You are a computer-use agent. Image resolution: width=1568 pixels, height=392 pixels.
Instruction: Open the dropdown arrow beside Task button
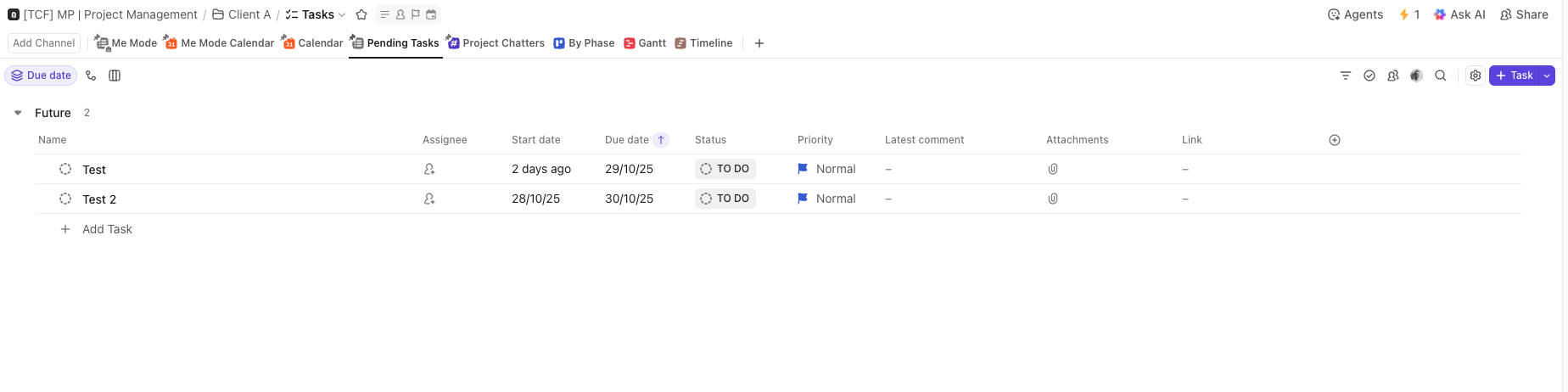(1547, 76)
